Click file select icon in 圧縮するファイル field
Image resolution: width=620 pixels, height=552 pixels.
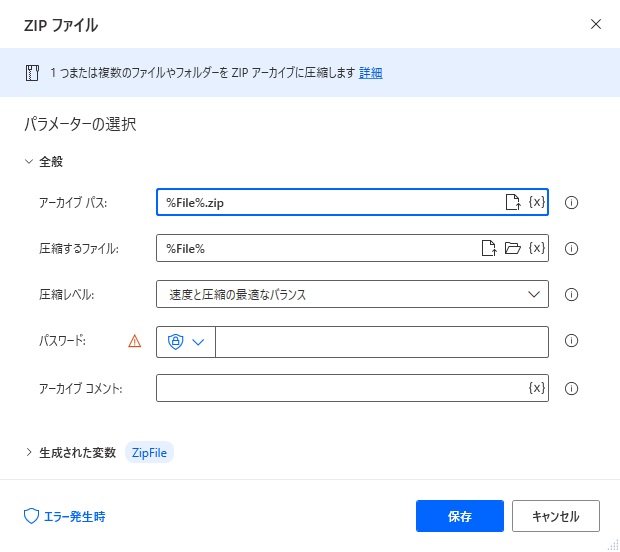point(489,248)
